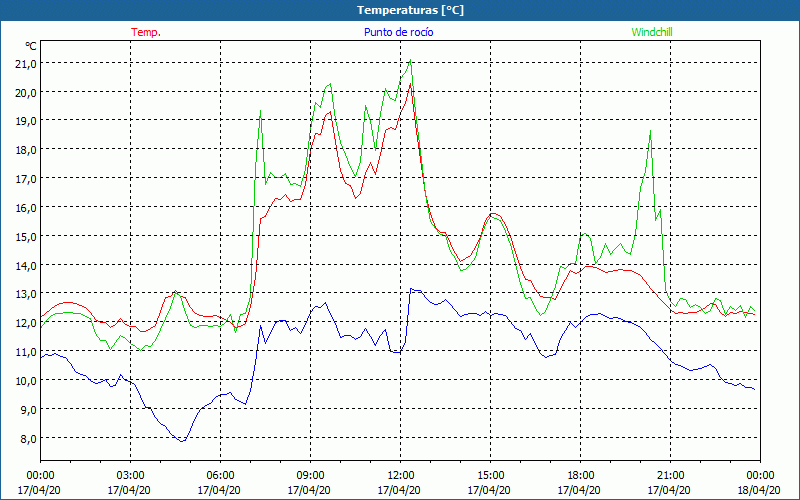
Task: Click the 17/04/20 date beneath 12:00
Action: pos(399,490)
